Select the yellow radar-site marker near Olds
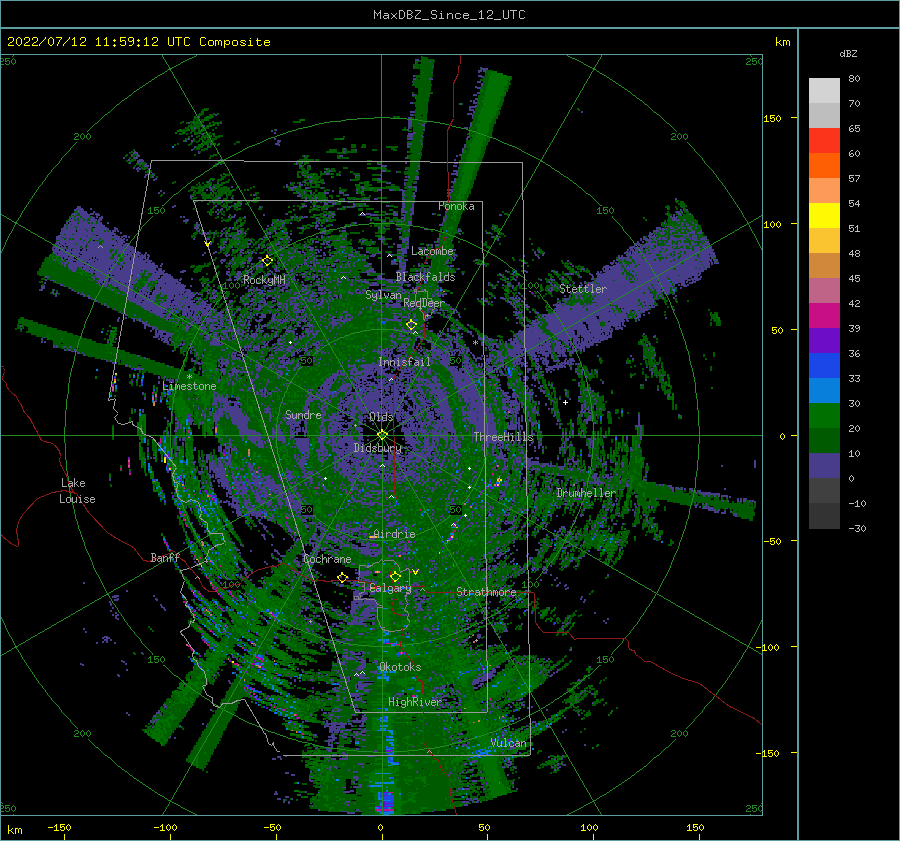Viewport: 900px width, 841px height. coord(382,435)
